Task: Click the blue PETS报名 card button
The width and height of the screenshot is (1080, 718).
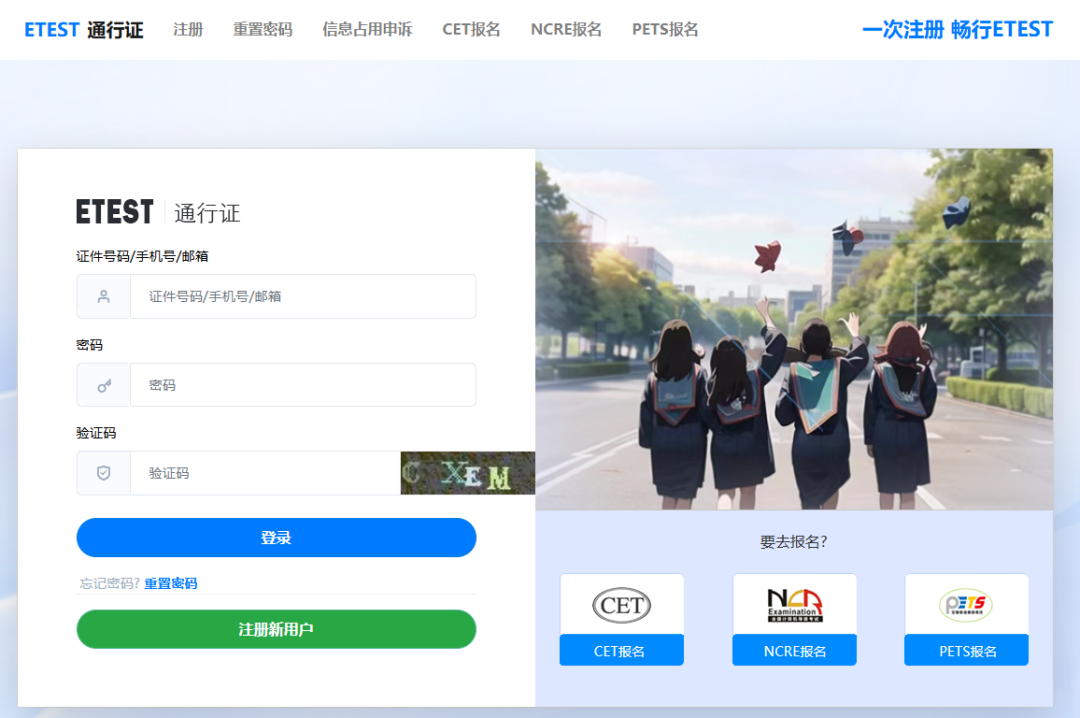Action: (966, 650)
